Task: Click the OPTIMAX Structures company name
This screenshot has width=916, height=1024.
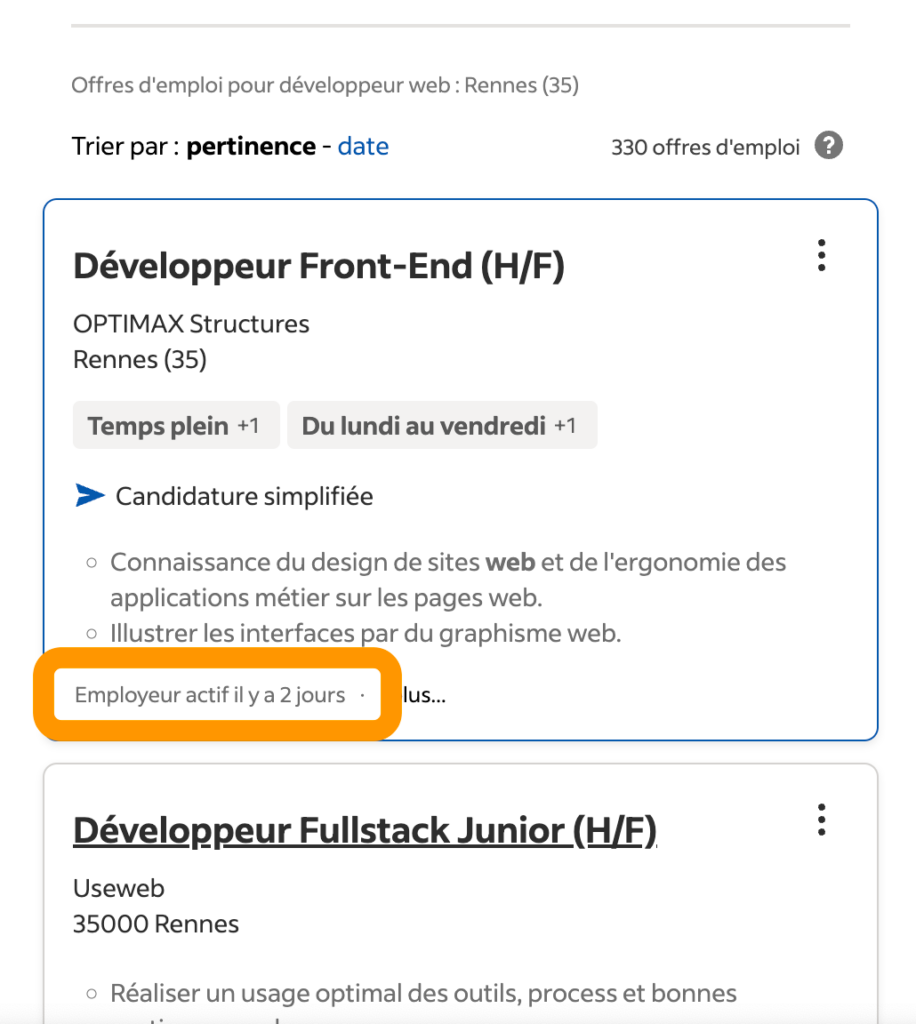Action: coord(191,324)
